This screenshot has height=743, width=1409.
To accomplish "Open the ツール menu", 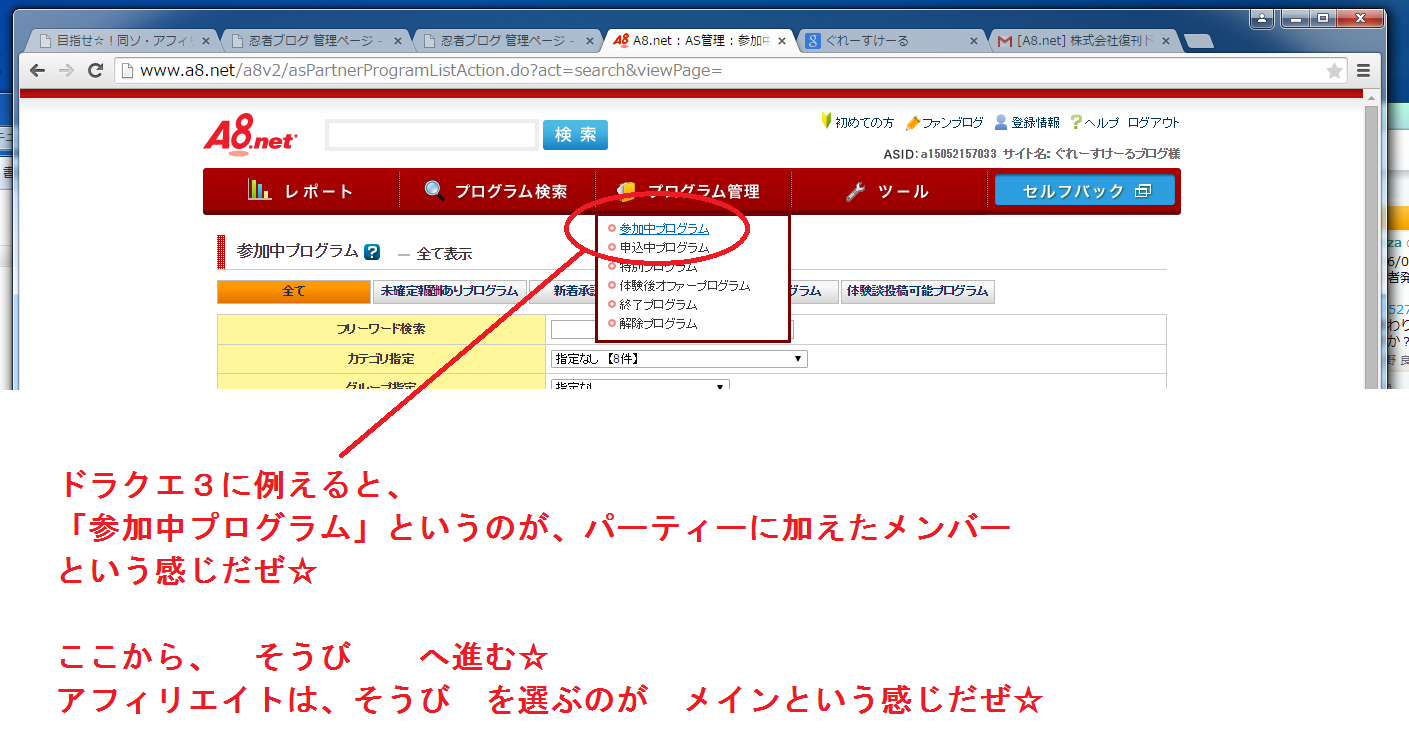I will coord(888,191).
